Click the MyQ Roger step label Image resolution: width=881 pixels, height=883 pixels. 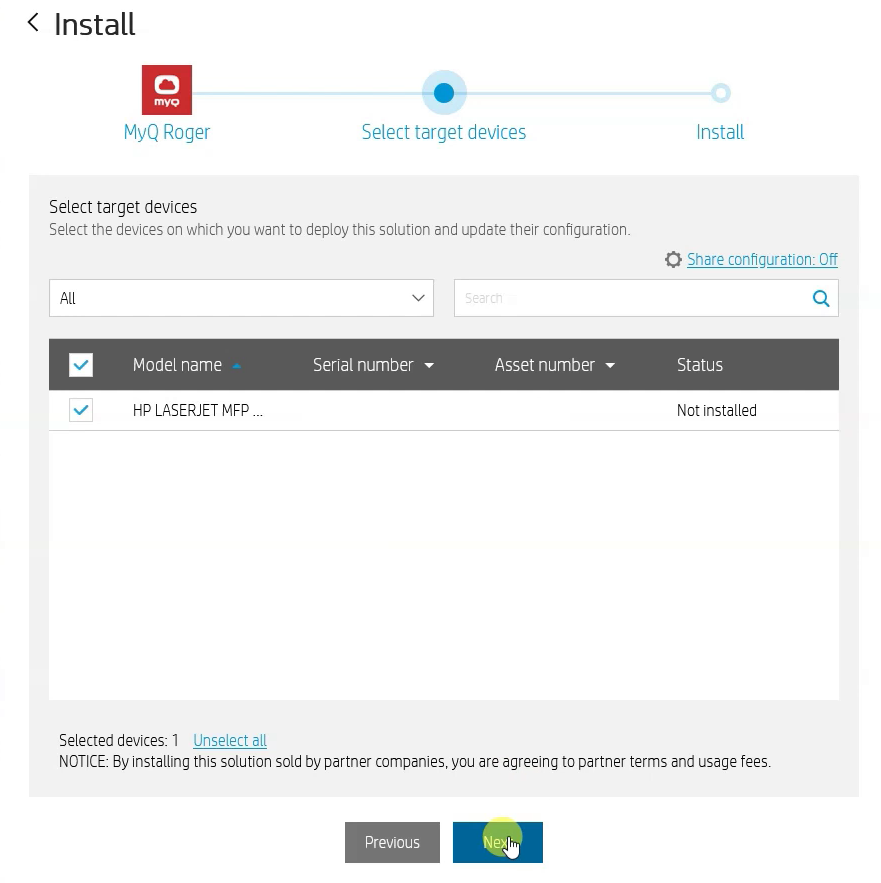tap(166, 131)
